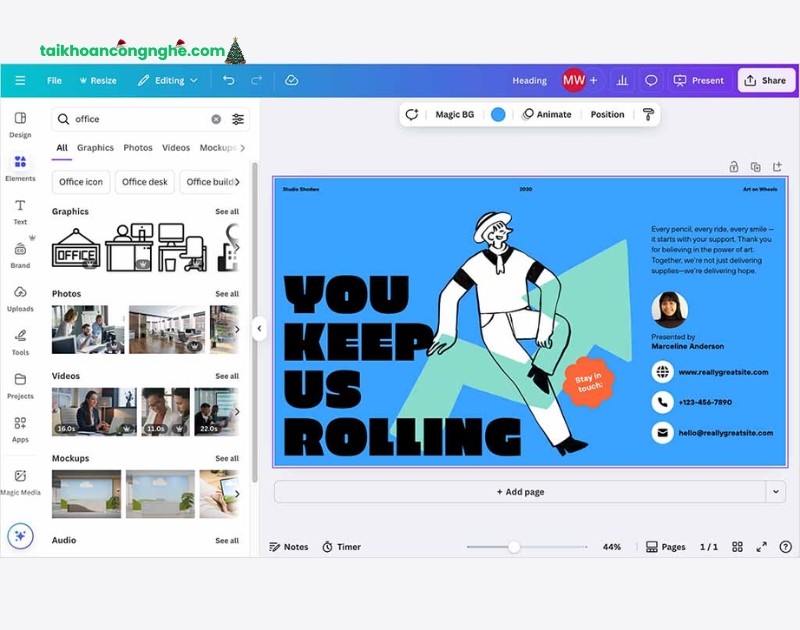Open the File menu
800x630 pixels.
click(x=54, y=80)
